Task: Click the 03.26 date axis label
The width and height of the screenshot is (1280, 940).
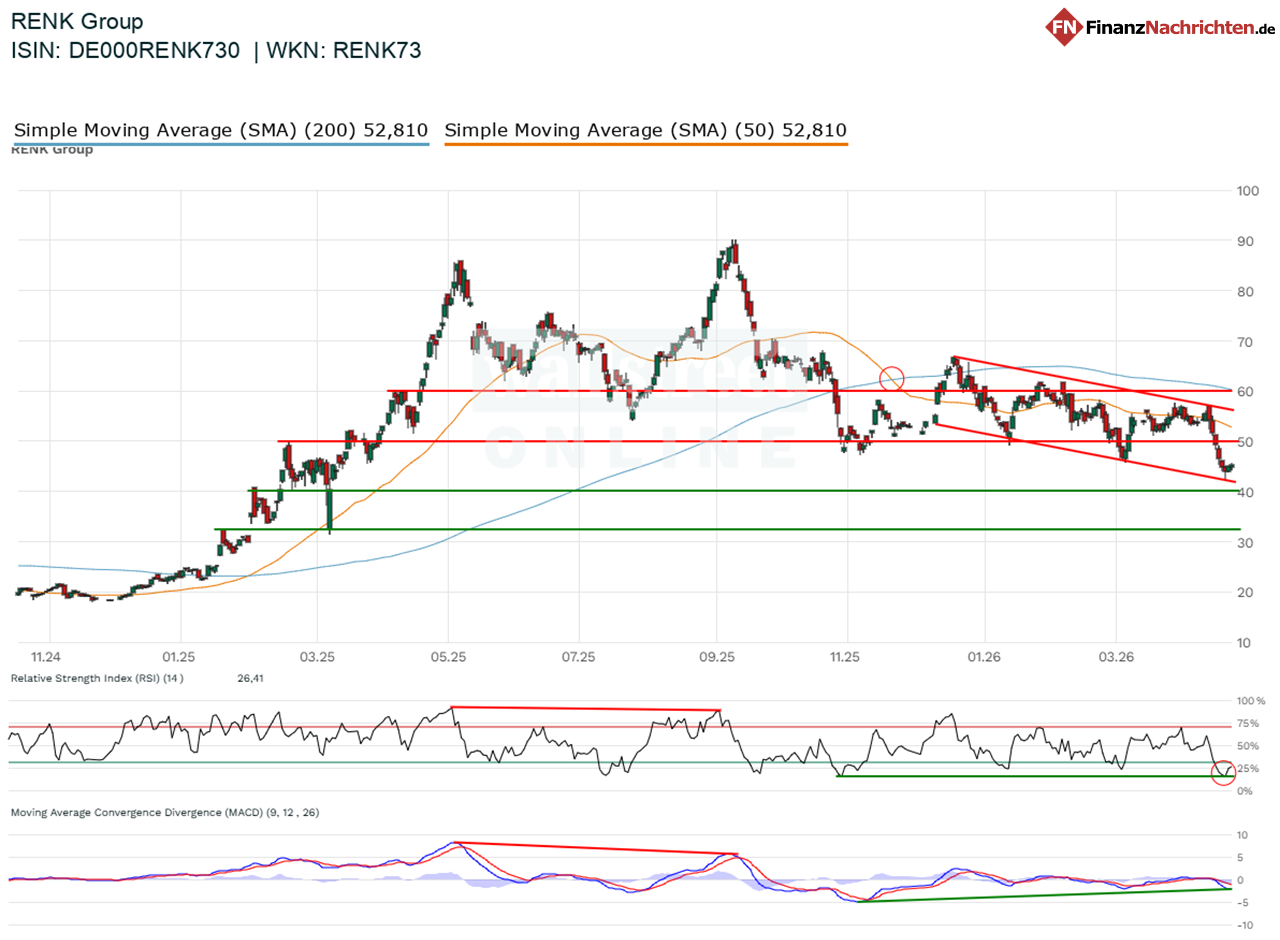Action: coord(1116,657)
